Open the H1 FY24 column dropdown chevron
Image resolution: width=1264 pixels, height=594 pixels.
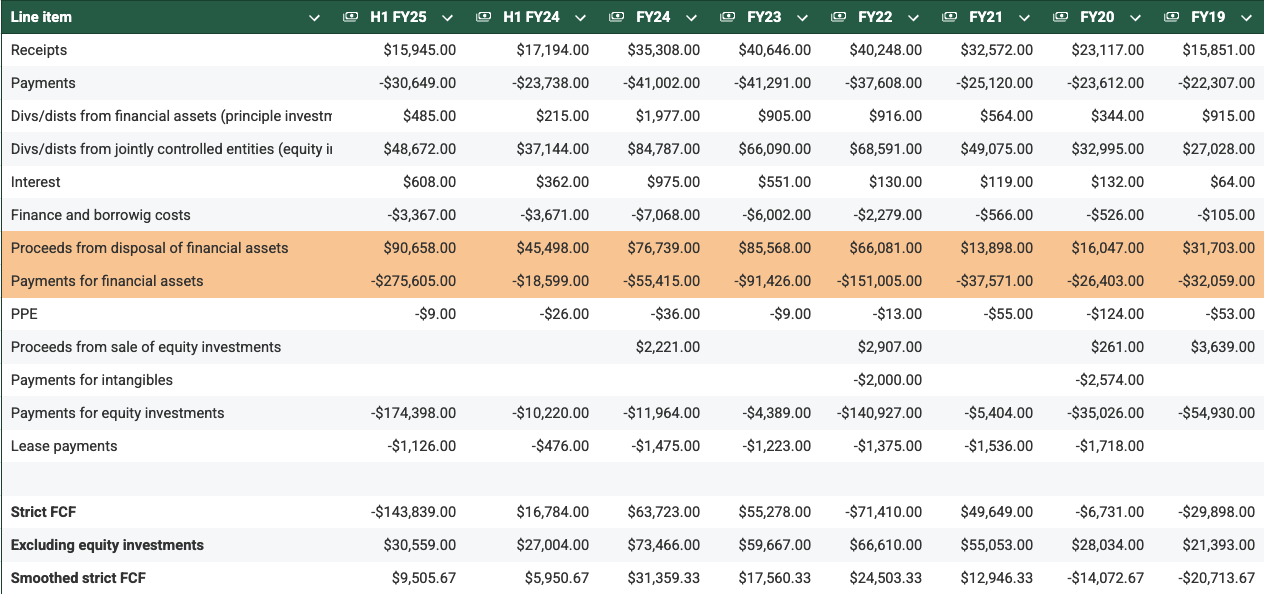coord(580,17)
